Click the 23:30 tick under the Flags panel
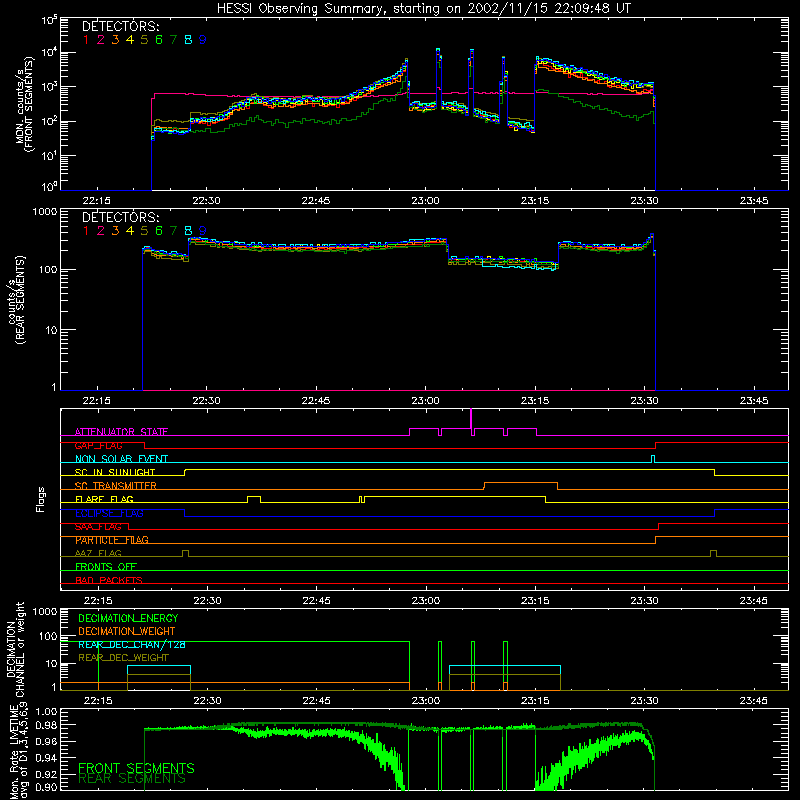This screenshot has height=800, width=800. 644,601
